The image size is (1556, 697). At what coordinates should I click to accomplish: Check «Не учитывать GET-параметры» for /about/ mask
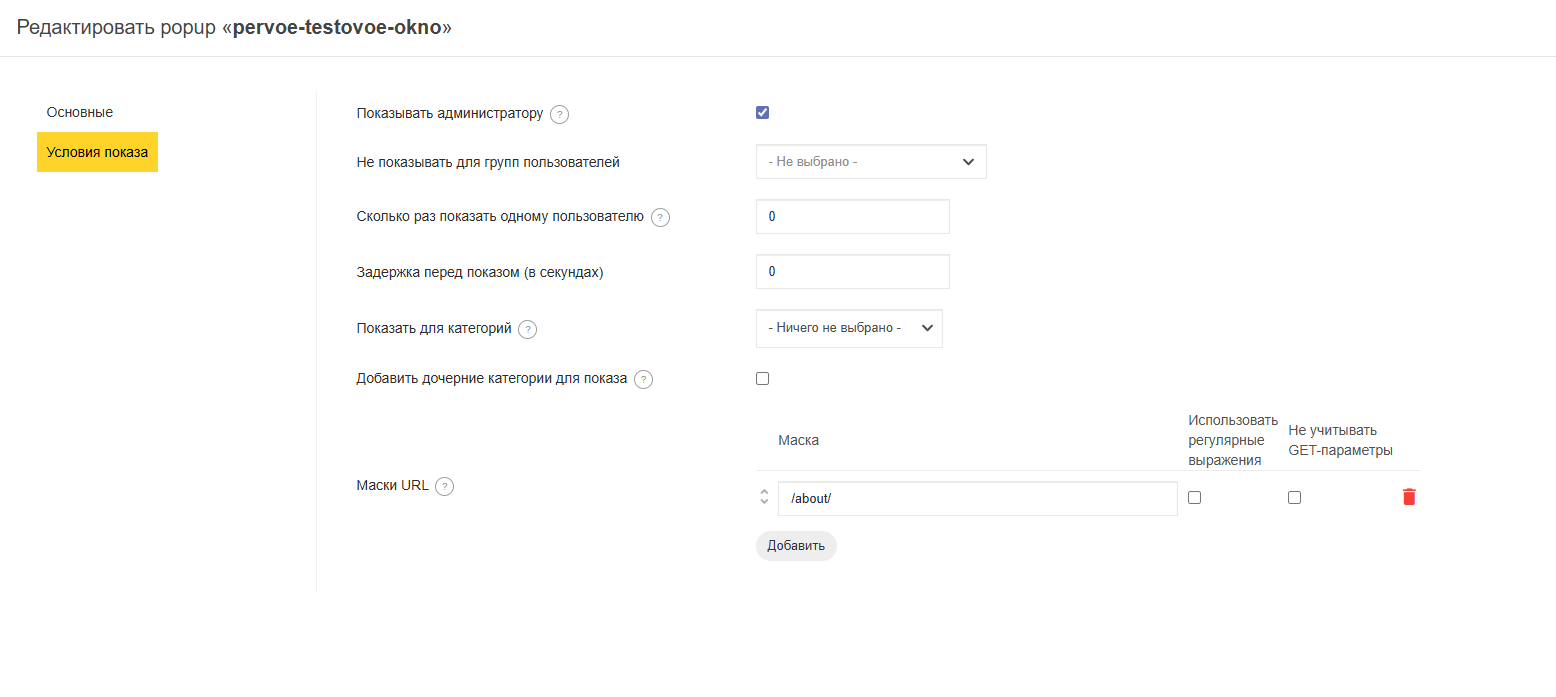(1294, 498)
